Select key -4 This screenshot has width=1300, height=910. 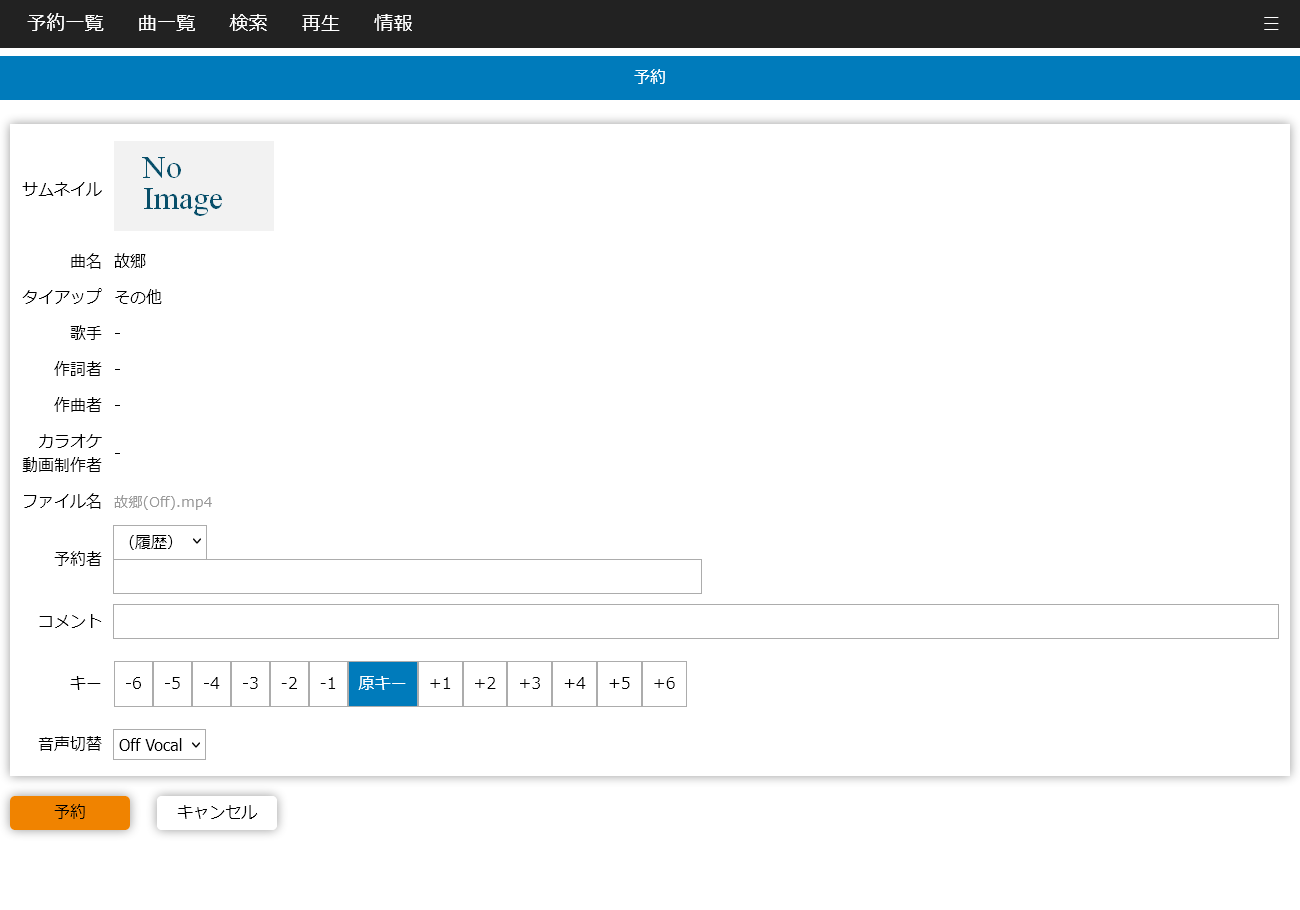click(x=211, y=684)
